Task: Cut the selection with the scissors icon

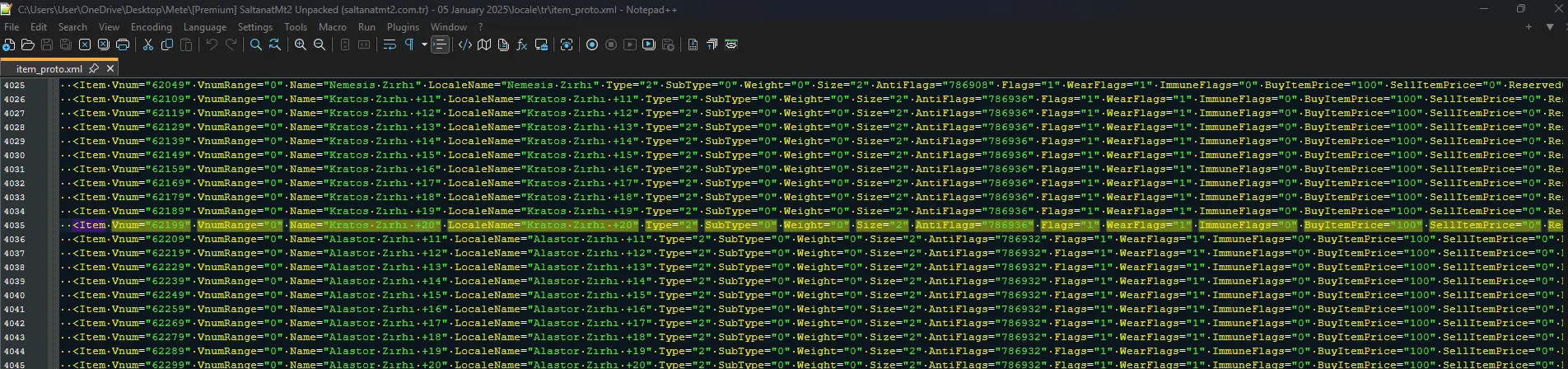Action: click(148, 44)
